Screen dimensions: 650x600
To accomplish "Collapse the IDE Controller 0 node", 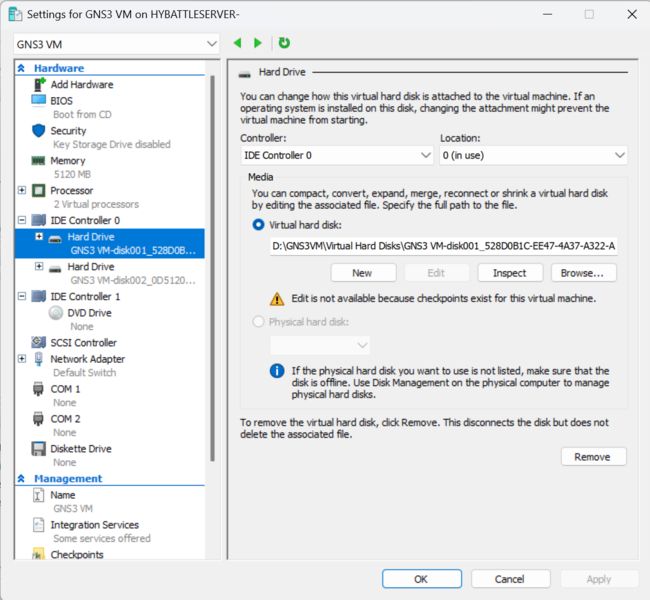I will pyautogui.click(x=22, y=220).
